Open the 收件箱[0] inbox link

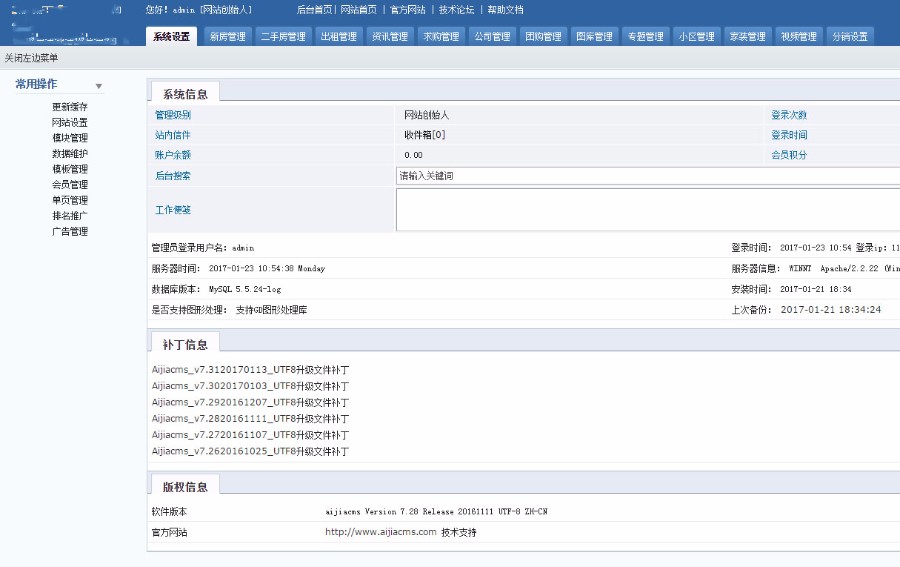coord(424,135)
